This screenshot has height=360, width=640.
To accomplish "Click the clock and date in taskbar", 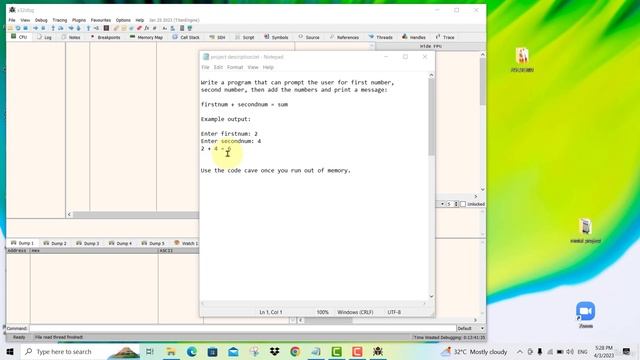I will tap(604, 351).
